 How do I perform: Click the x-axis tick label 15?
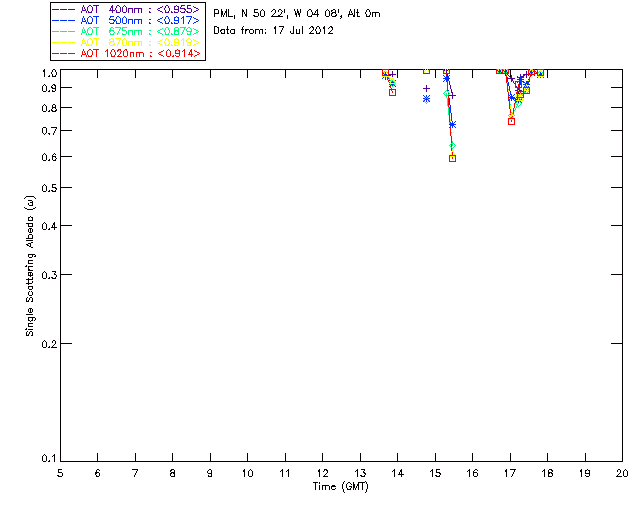435,473
